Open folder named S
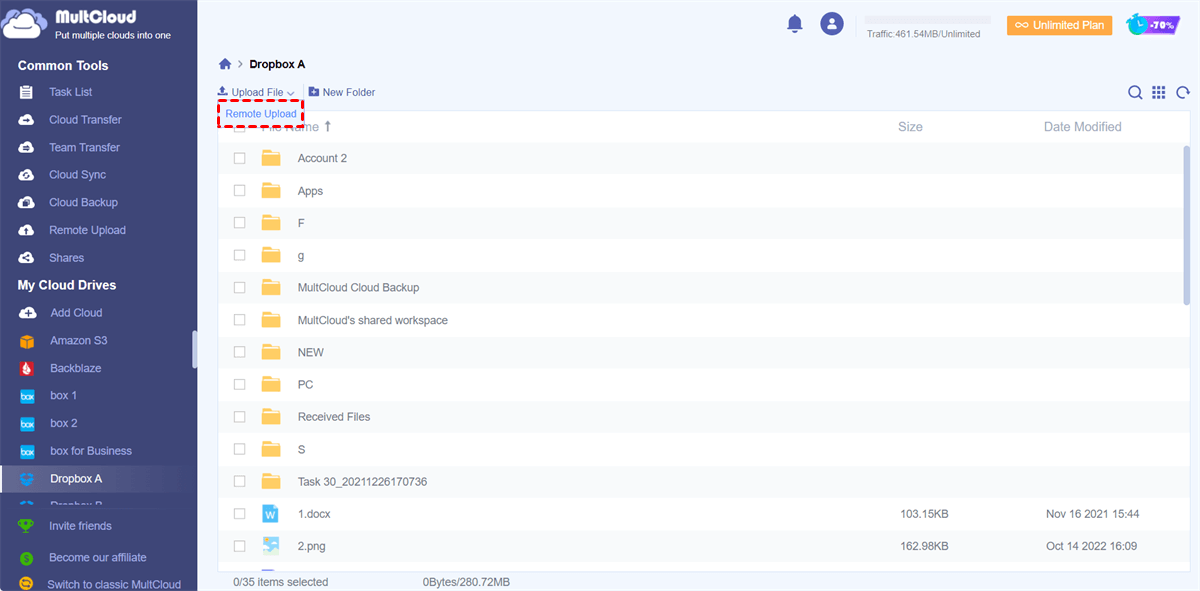This screenshot has height=591, width=1200. [301, 449]
